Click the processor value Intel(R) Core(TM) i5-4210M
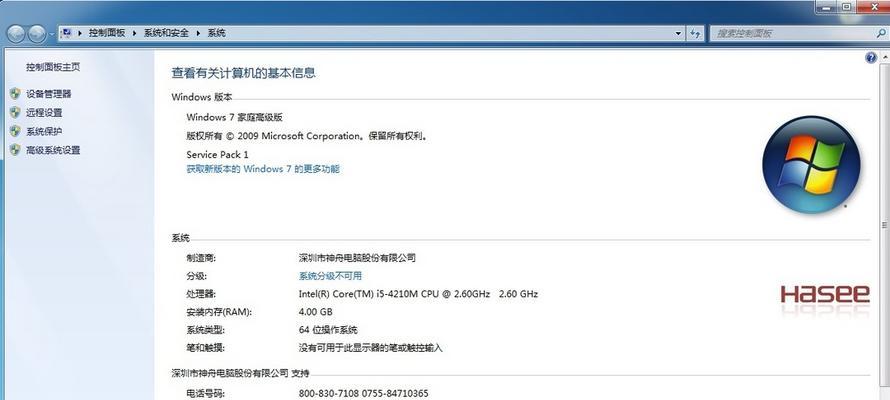Viewport: 890px width, 400px height. (x=418, y=294)
